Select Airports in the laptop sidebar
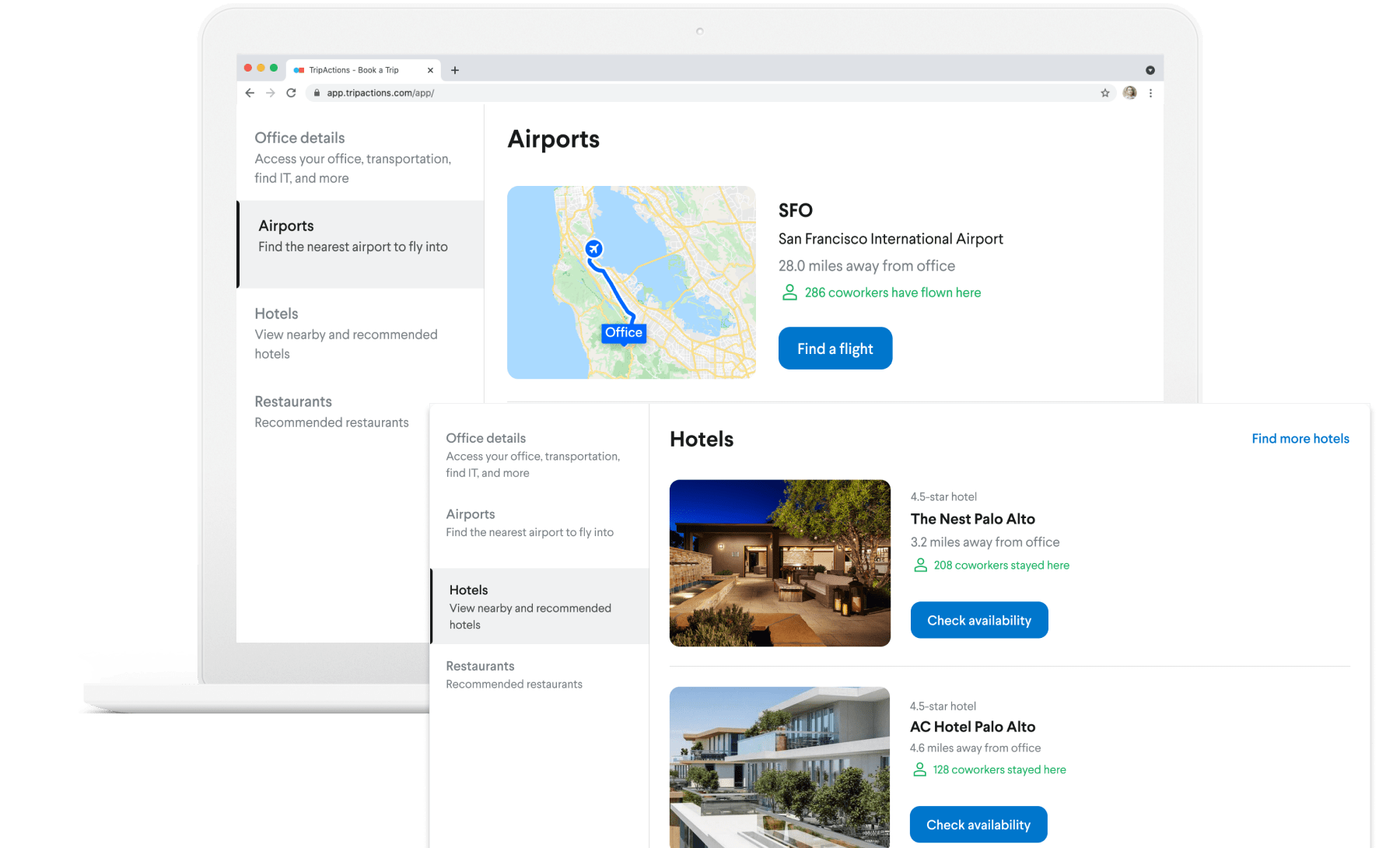1400x848 pixels. point(360,244)
